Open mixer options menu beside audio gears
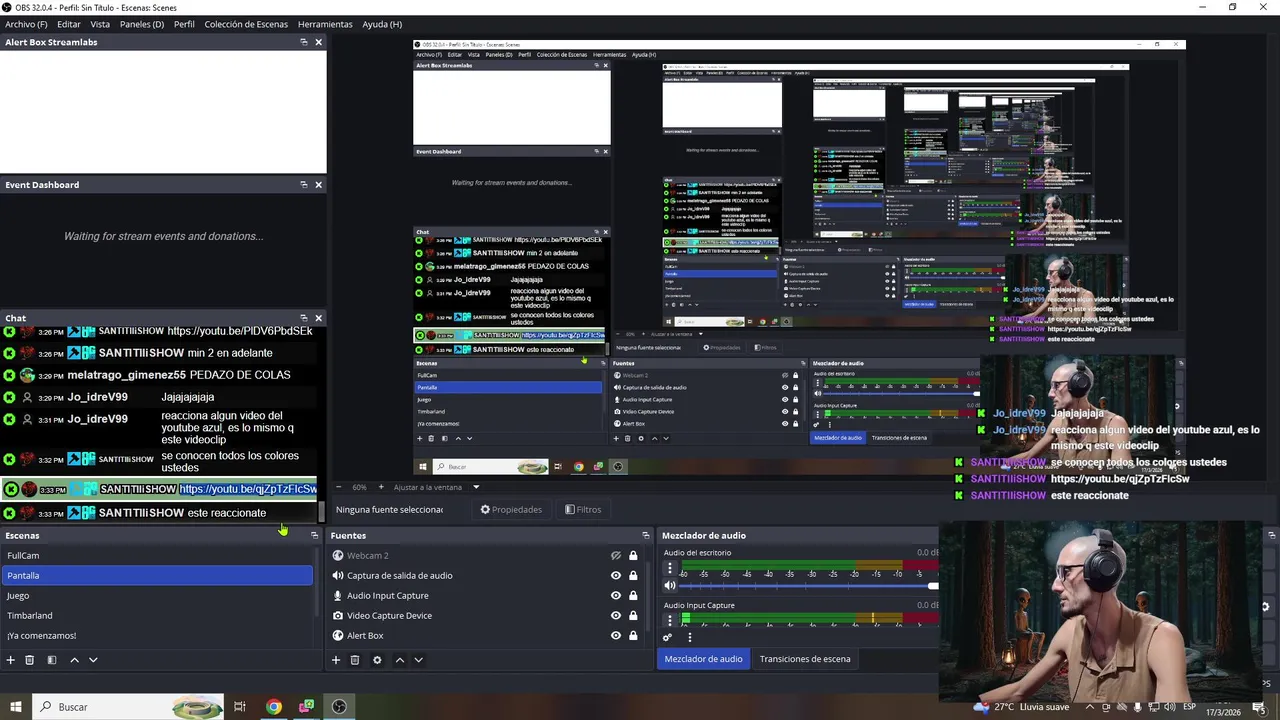 (689, 637)
